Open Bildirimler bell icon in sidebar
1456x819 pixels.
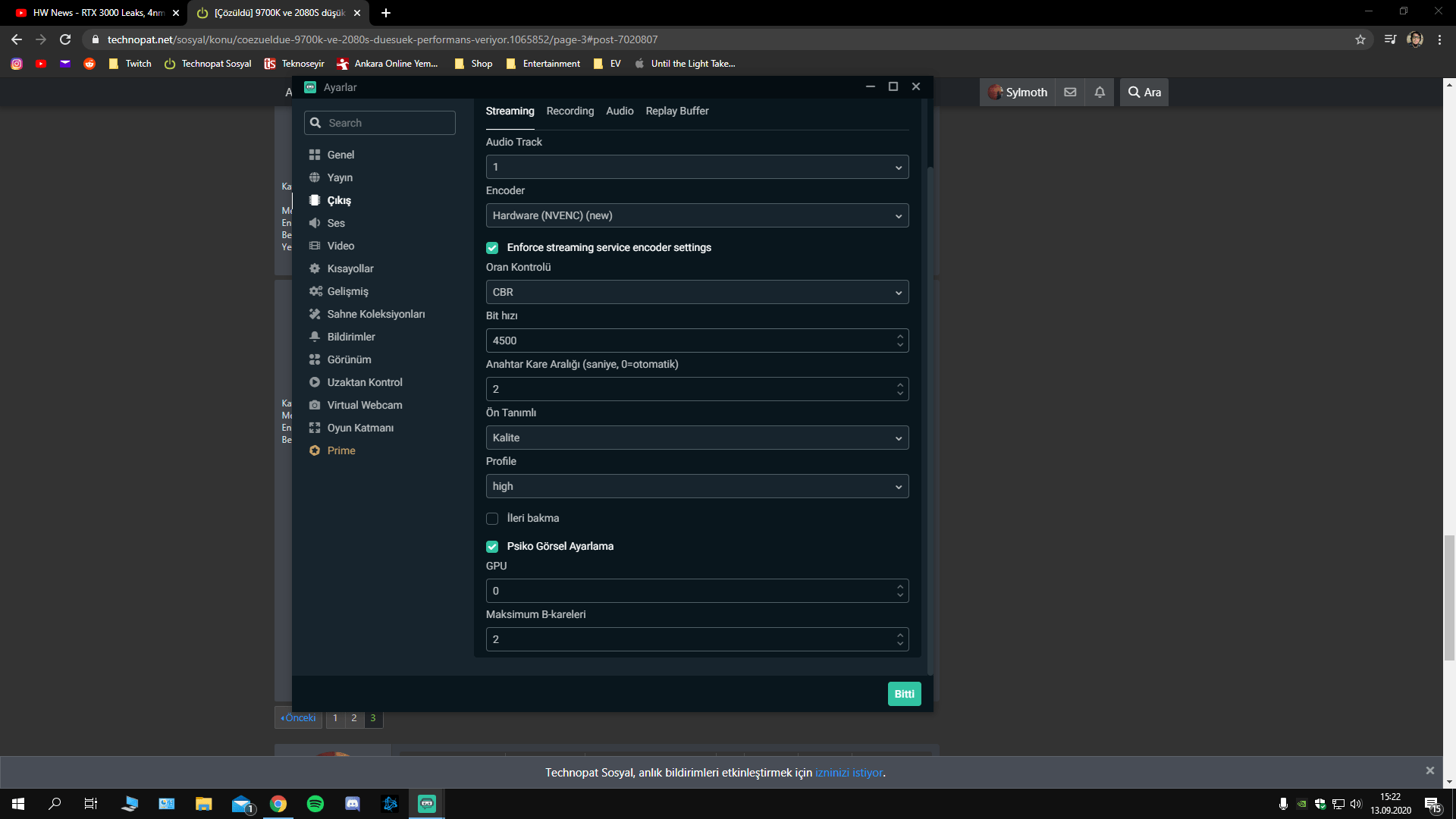pyautogui.click(x=315, y=337)
